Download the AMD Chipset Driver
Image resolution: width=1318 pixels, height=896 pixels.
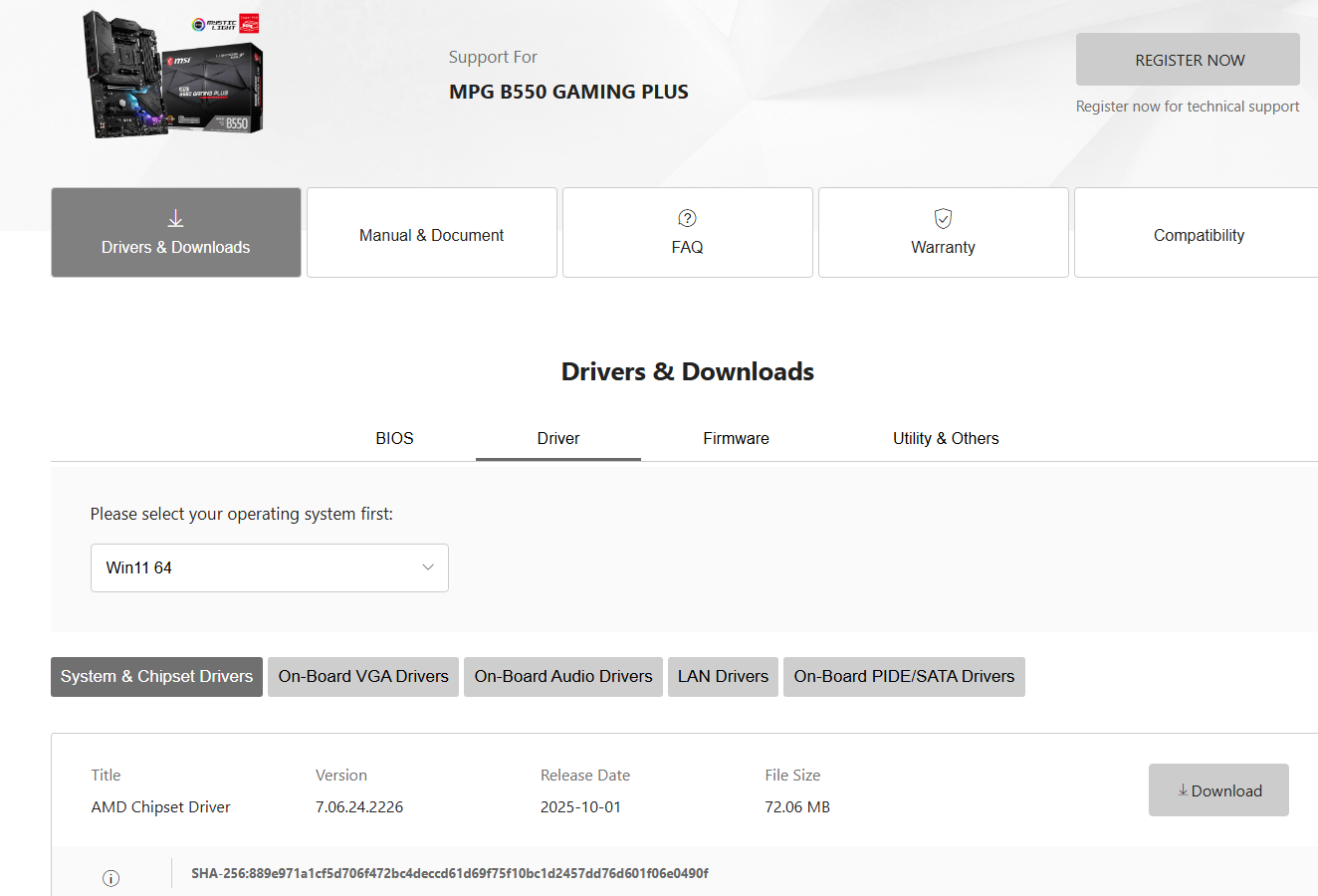[1218, 790]
